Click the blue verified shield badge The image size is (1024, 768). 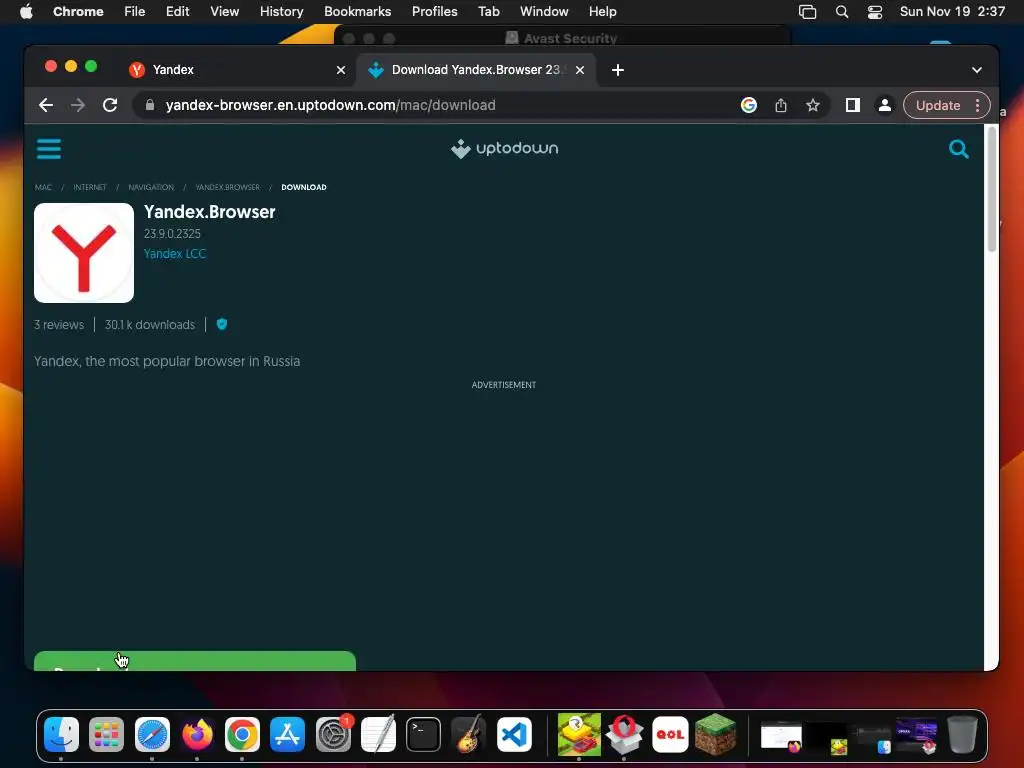pyautogui.click(x=222, y=324)
